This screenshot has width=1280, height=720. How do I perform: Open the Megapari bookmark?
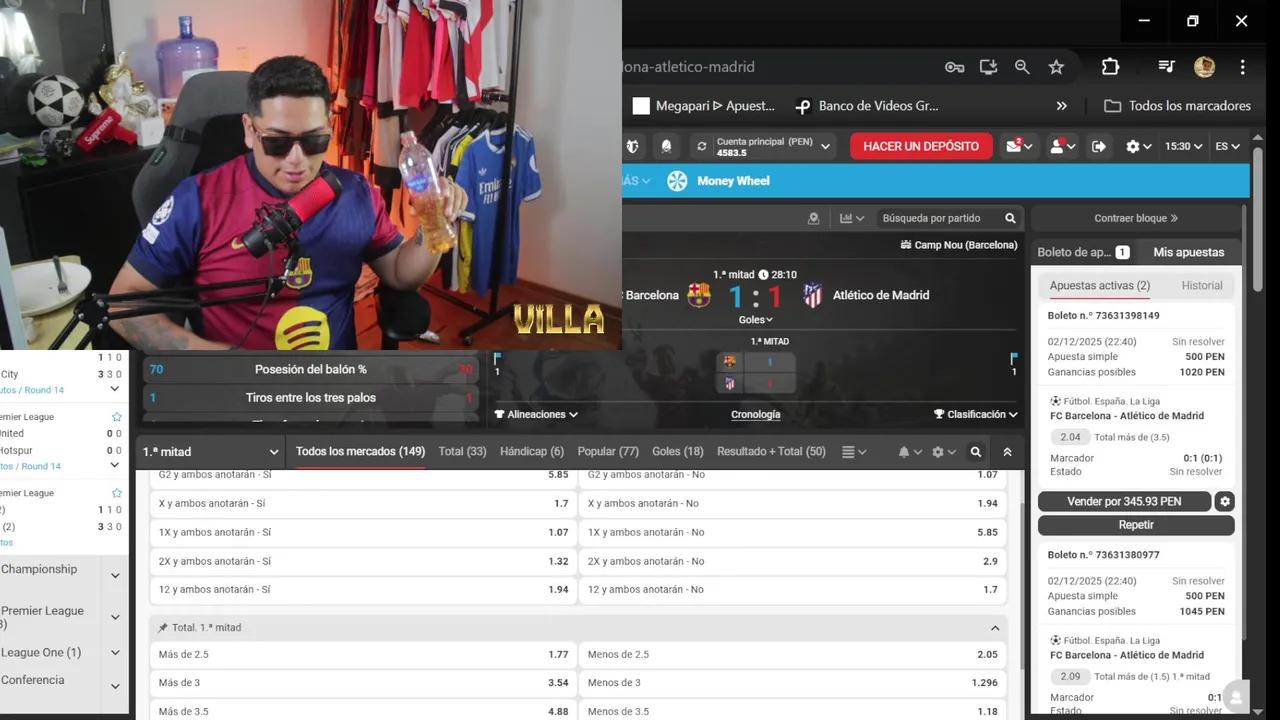point(704,106)
